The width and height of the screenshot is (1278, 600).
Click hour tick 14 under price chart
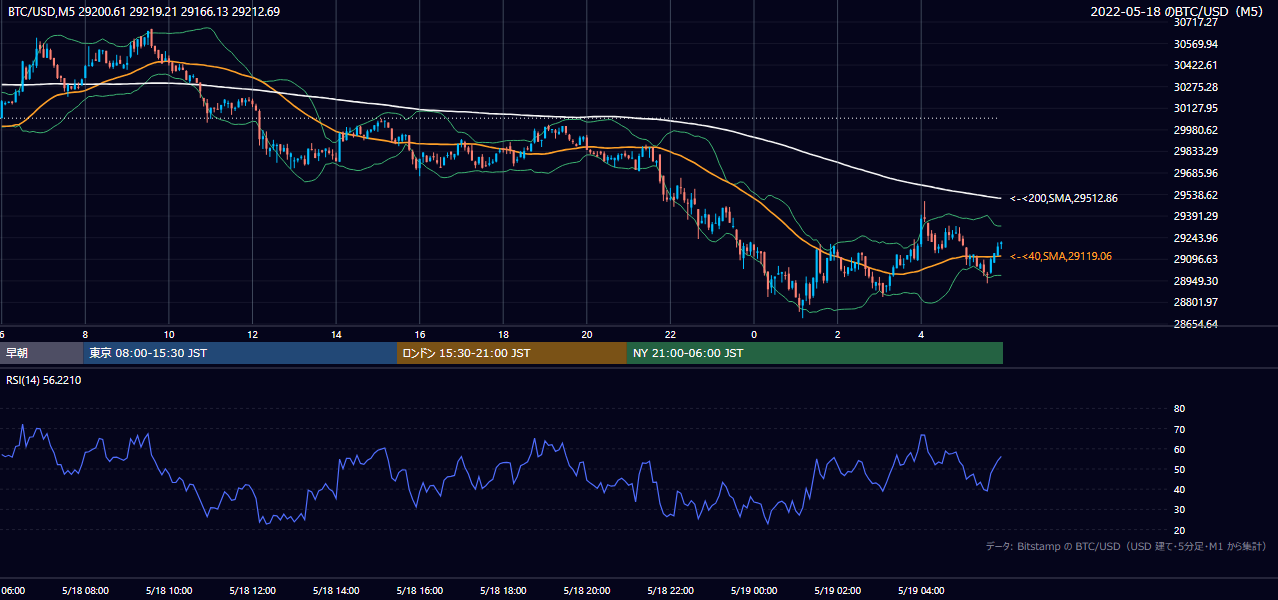click(x=336, y=334)
